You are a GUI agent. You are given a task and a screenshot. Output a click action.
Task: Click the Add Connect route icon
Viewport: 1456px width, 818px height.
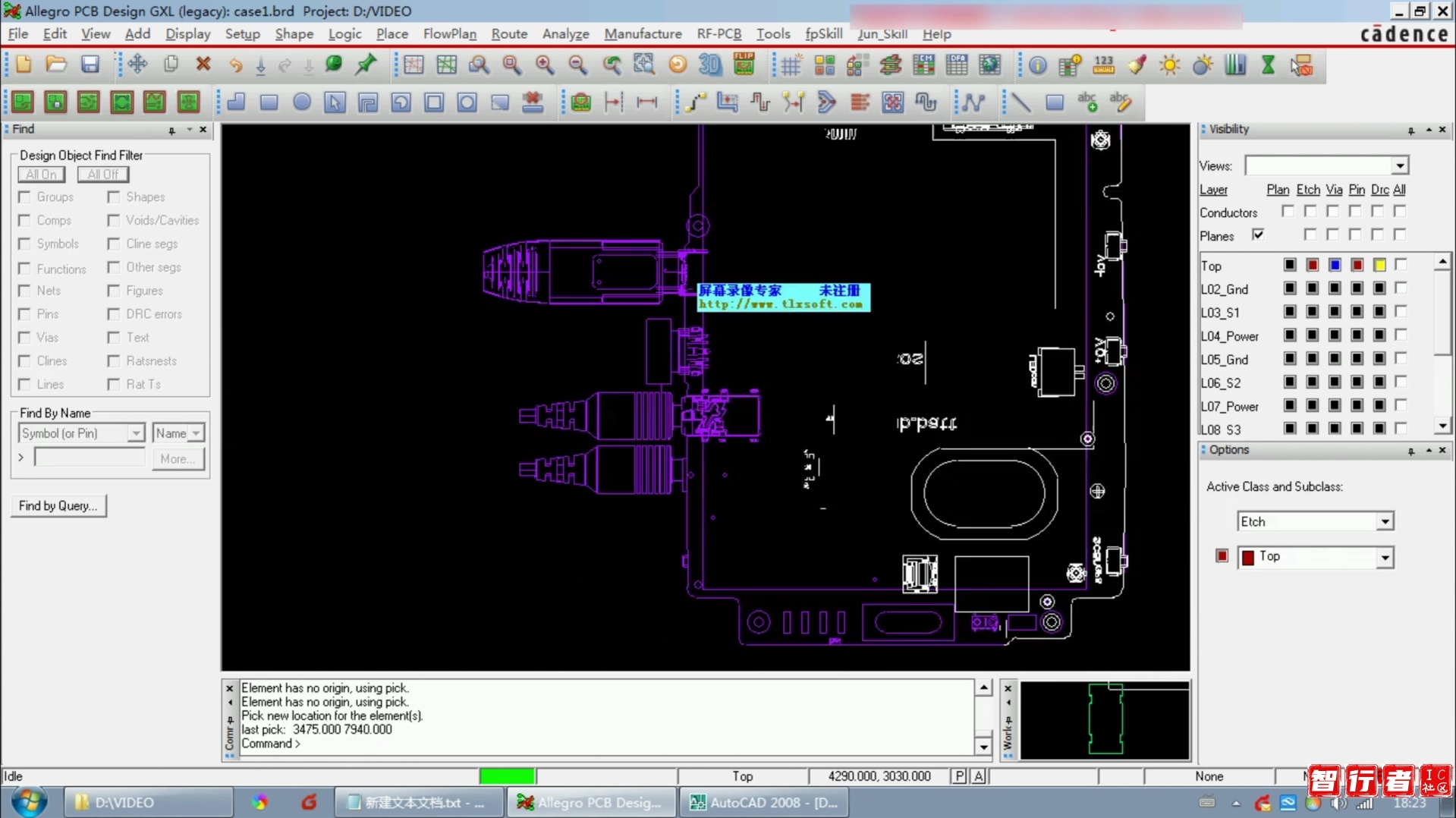[695, 102]
